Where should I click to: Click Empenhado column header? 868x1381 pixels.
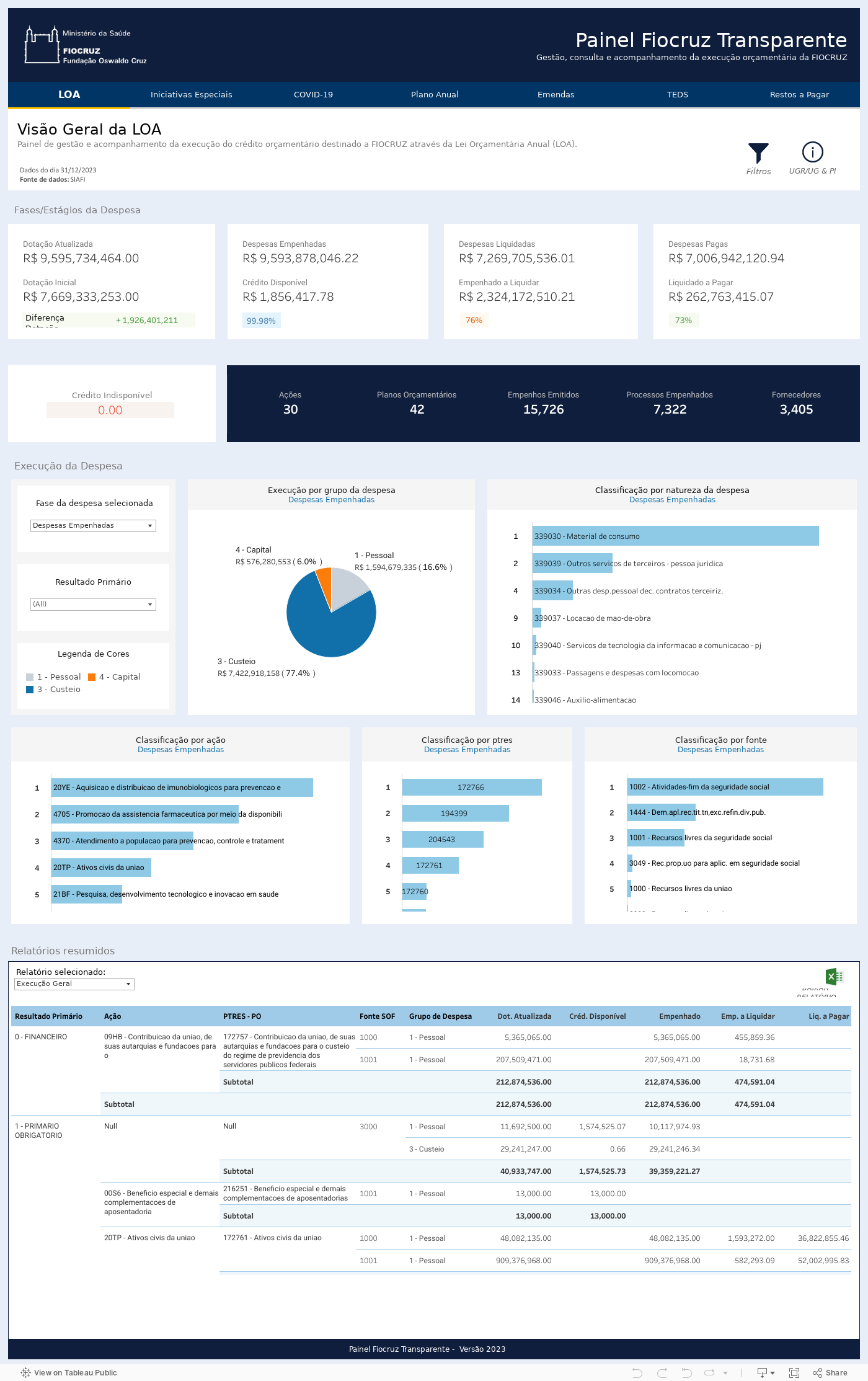pyautogui.click(x=680, y=1016)
